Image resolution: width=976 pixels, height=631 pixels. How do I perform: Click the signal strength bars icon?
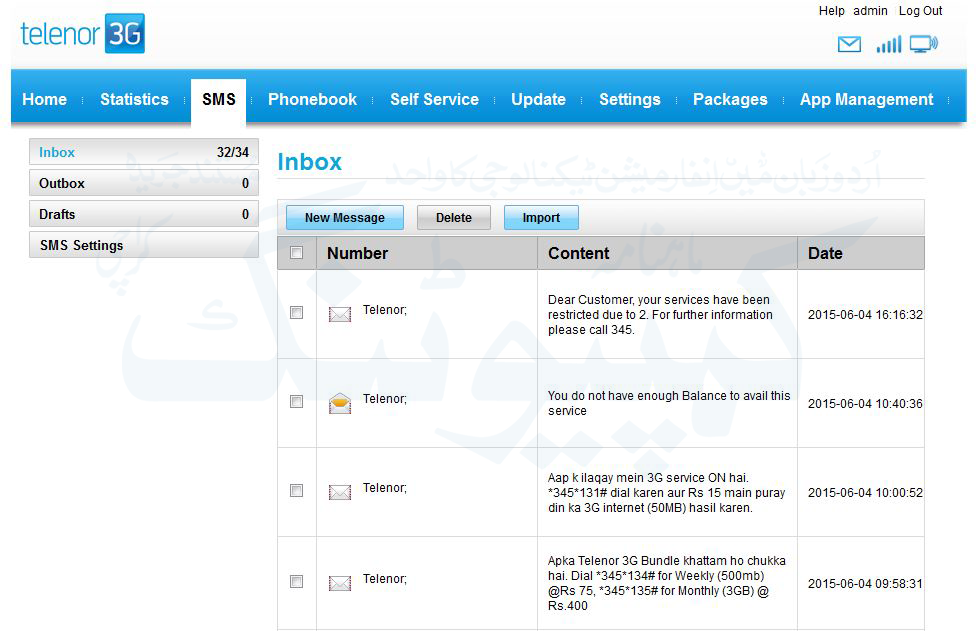tap(888, 44)
